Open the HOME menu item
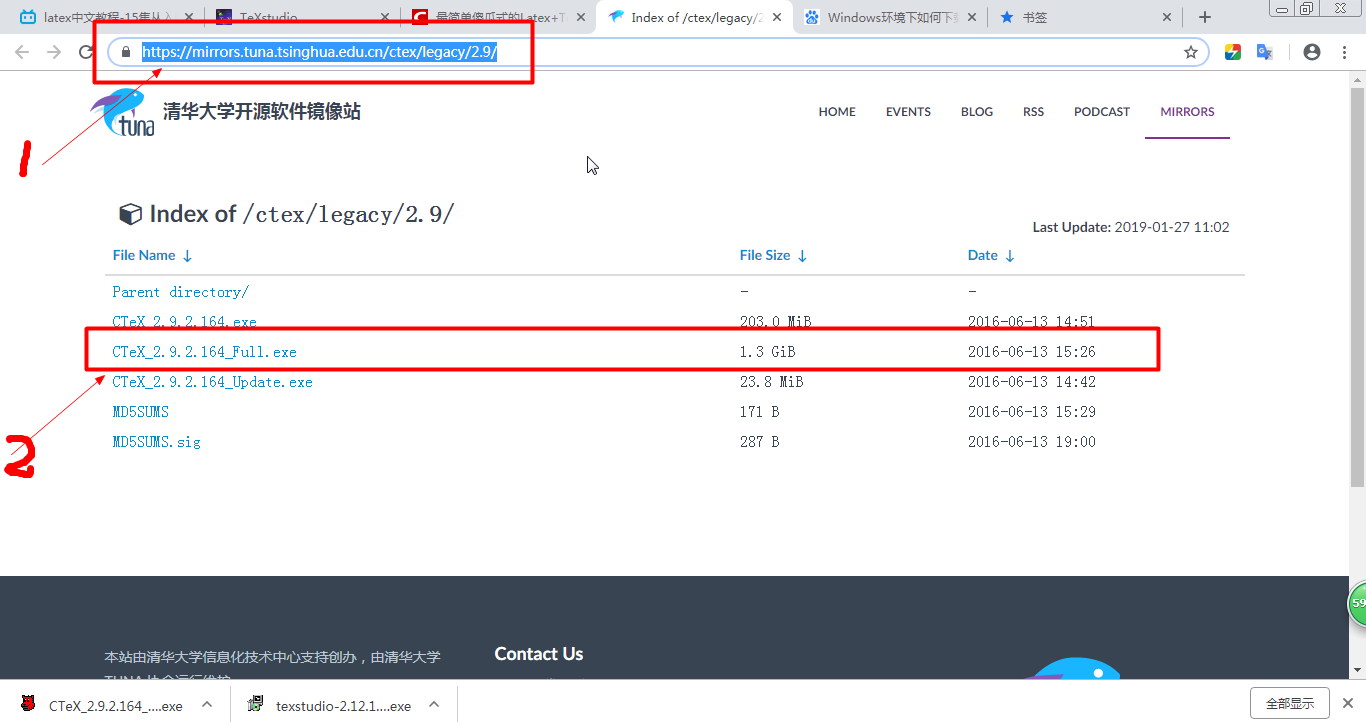Viewport: 1366px width, 724px height. tap(837, 112)
